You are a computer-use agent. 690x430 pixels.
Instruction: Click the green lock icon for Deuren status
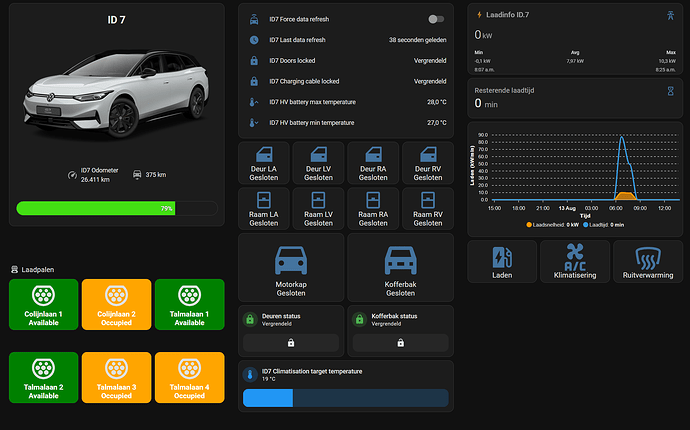click(x=250, y=320)
